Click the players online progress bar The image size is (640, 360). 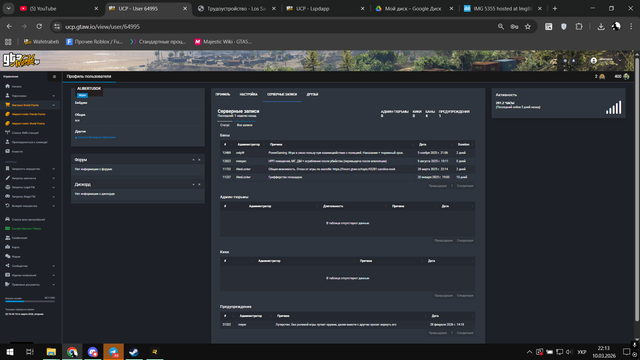click(x=30, y=301)
